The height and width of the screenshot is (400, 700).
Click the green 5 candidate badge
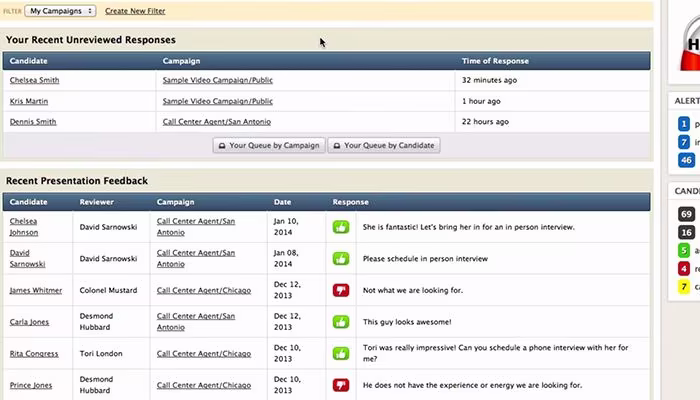(x=683, y=250)
